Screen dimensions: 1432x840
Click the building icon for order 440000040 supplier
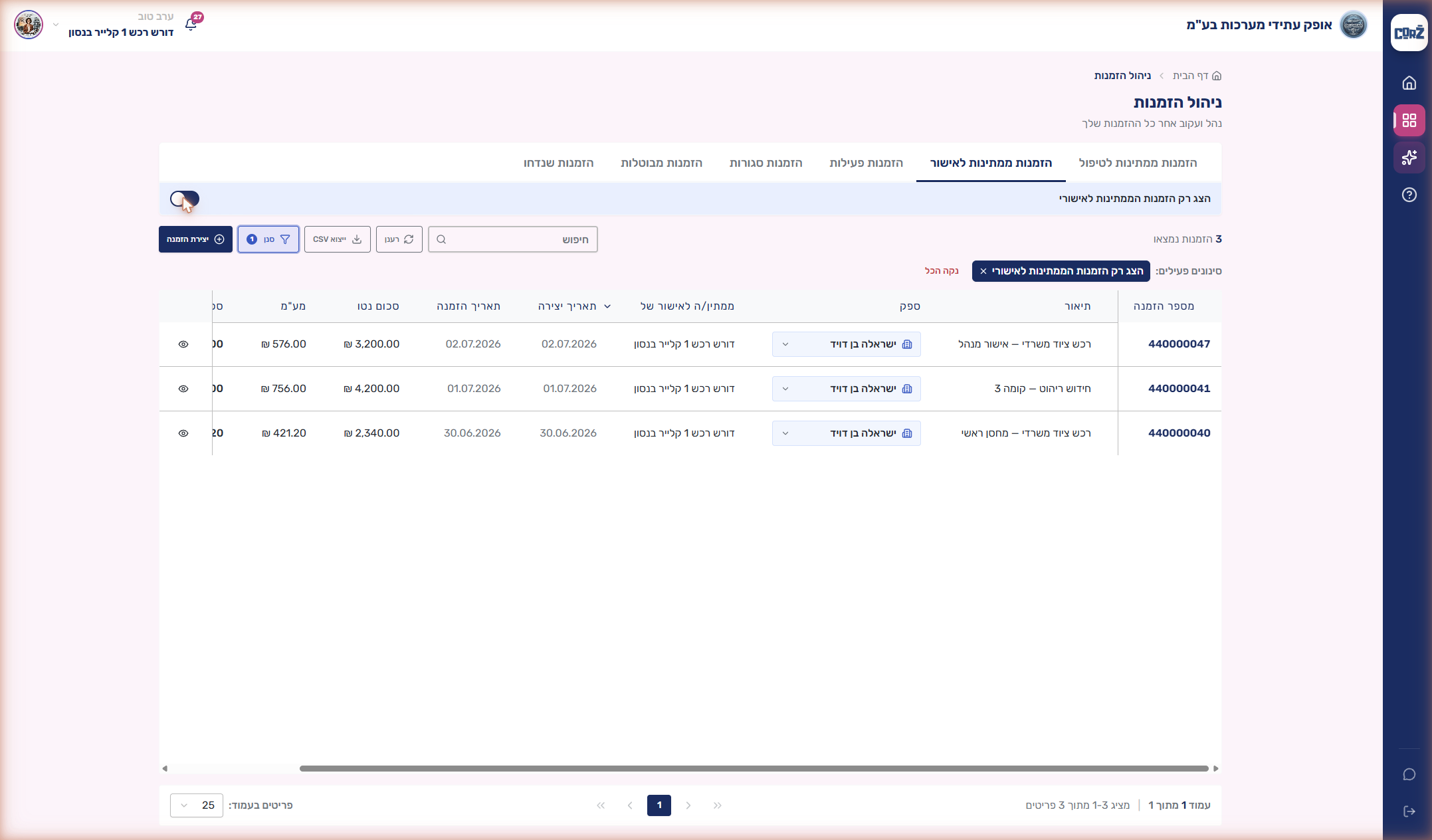point(907,433)
